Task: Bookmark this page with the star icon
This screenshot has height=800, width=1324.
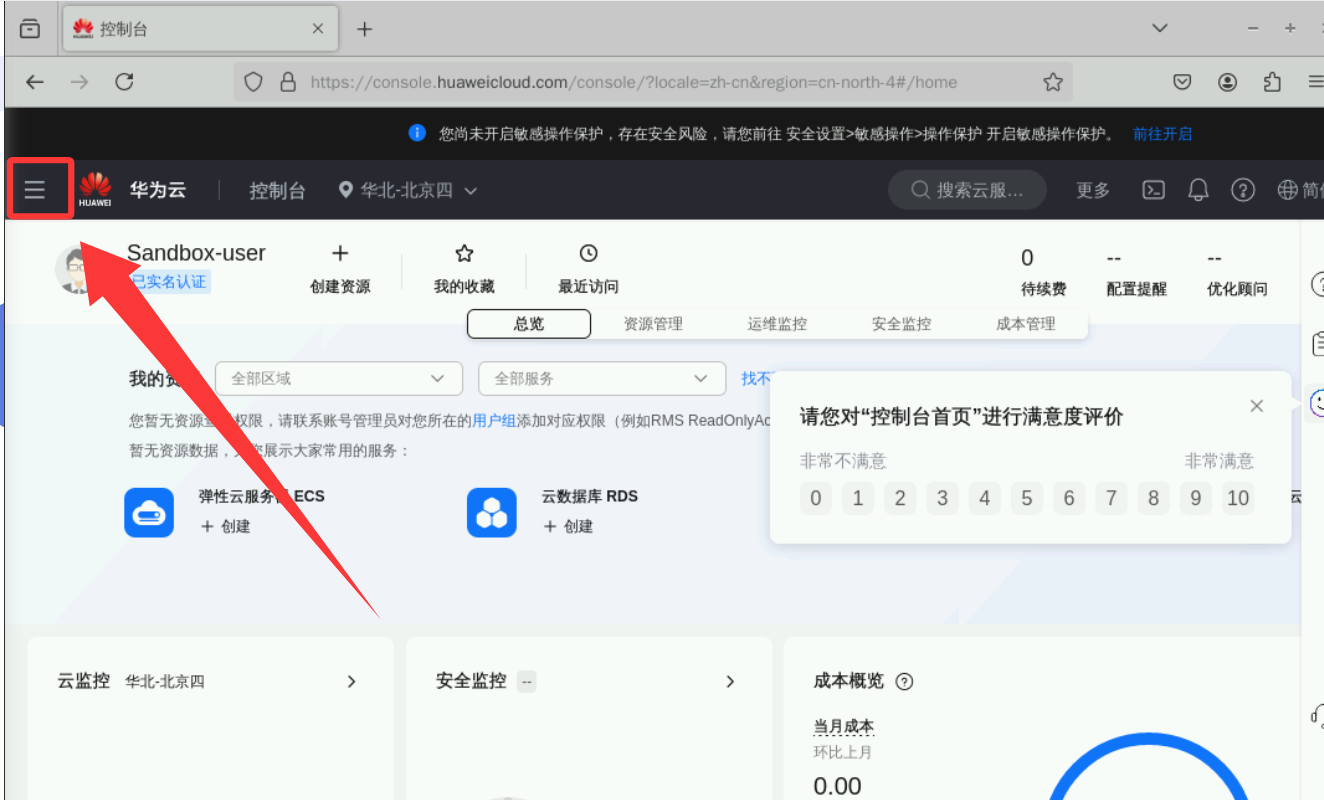Action: 1052,82
